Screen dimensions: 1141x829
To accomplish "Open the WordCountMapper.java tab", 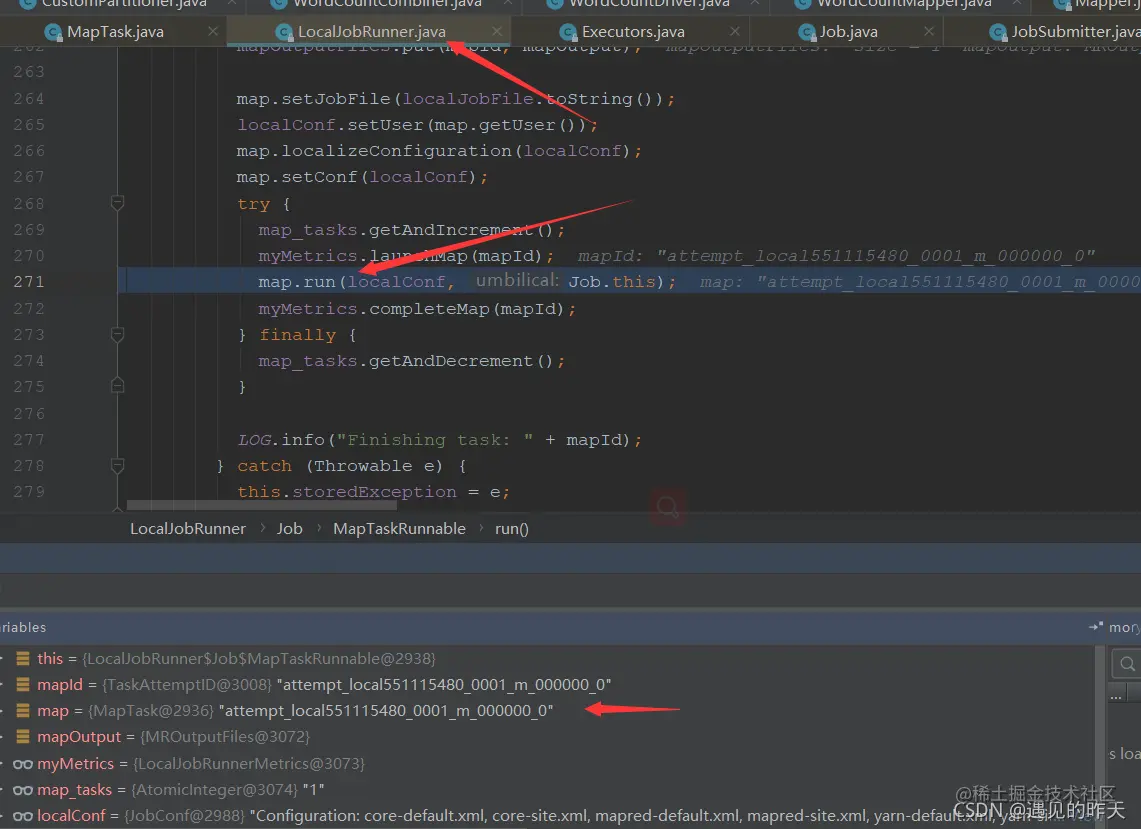I will [904, 4].
